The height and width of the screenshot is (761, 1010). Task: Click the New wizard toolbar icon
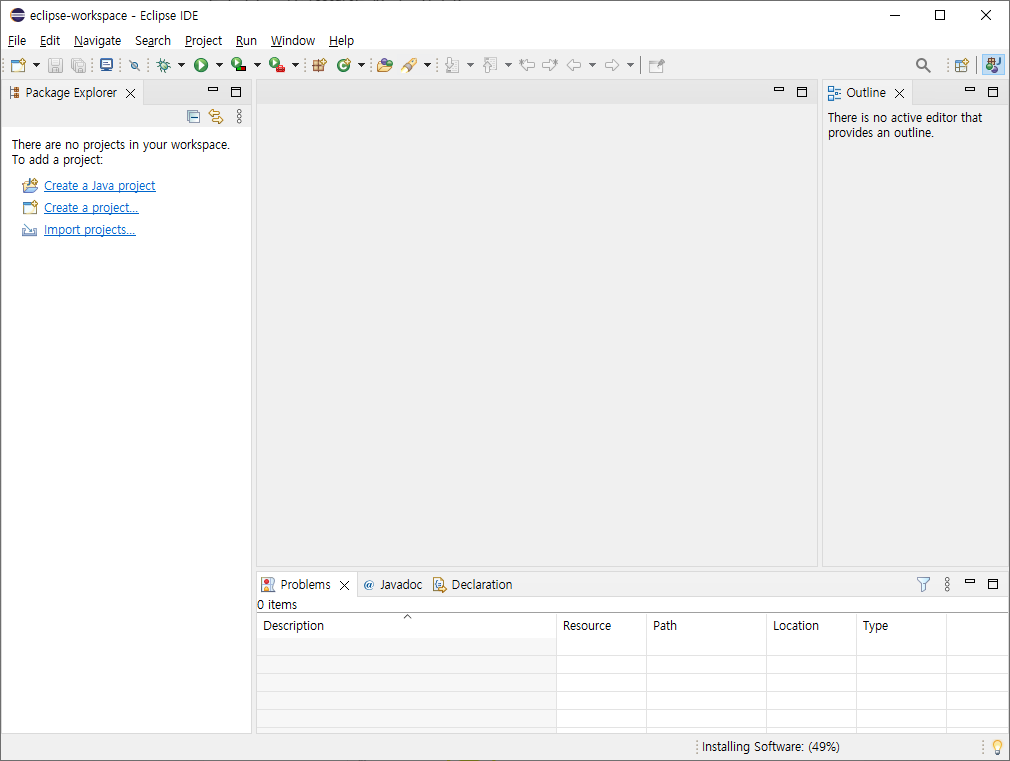[18, 65]
